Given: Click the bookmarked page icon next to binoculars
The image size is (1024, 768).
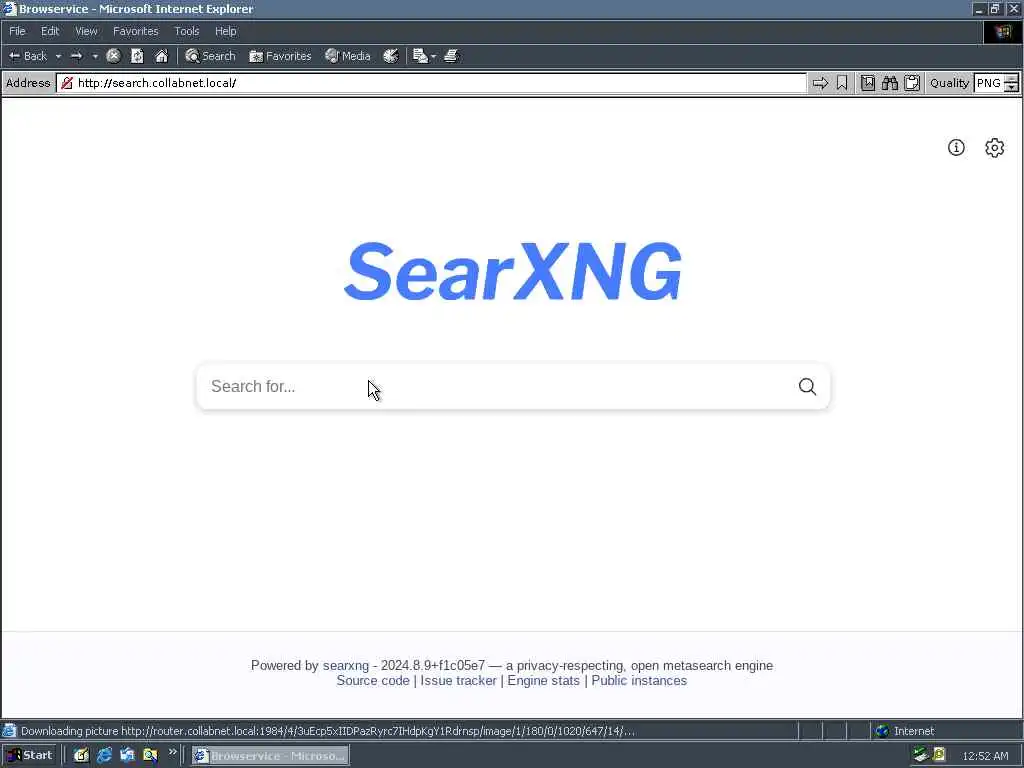Looking at the screenshot, I should [x=868, y=83].
